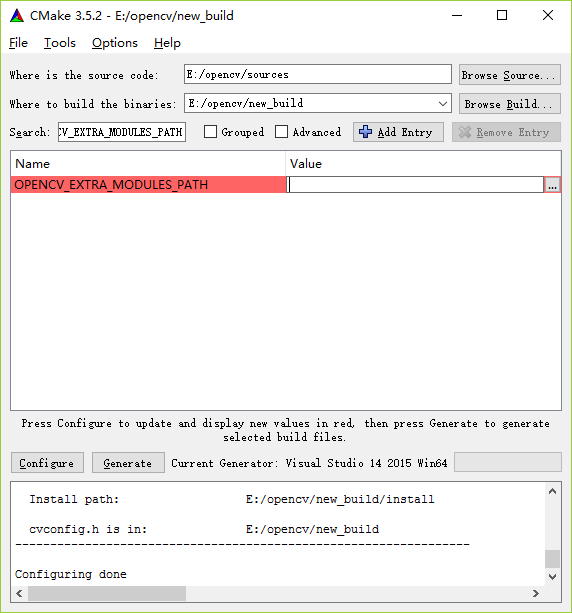Click the log scroll down arrow
The width and height of the screenshot is (572, 613).
click(x=552, y=577)
